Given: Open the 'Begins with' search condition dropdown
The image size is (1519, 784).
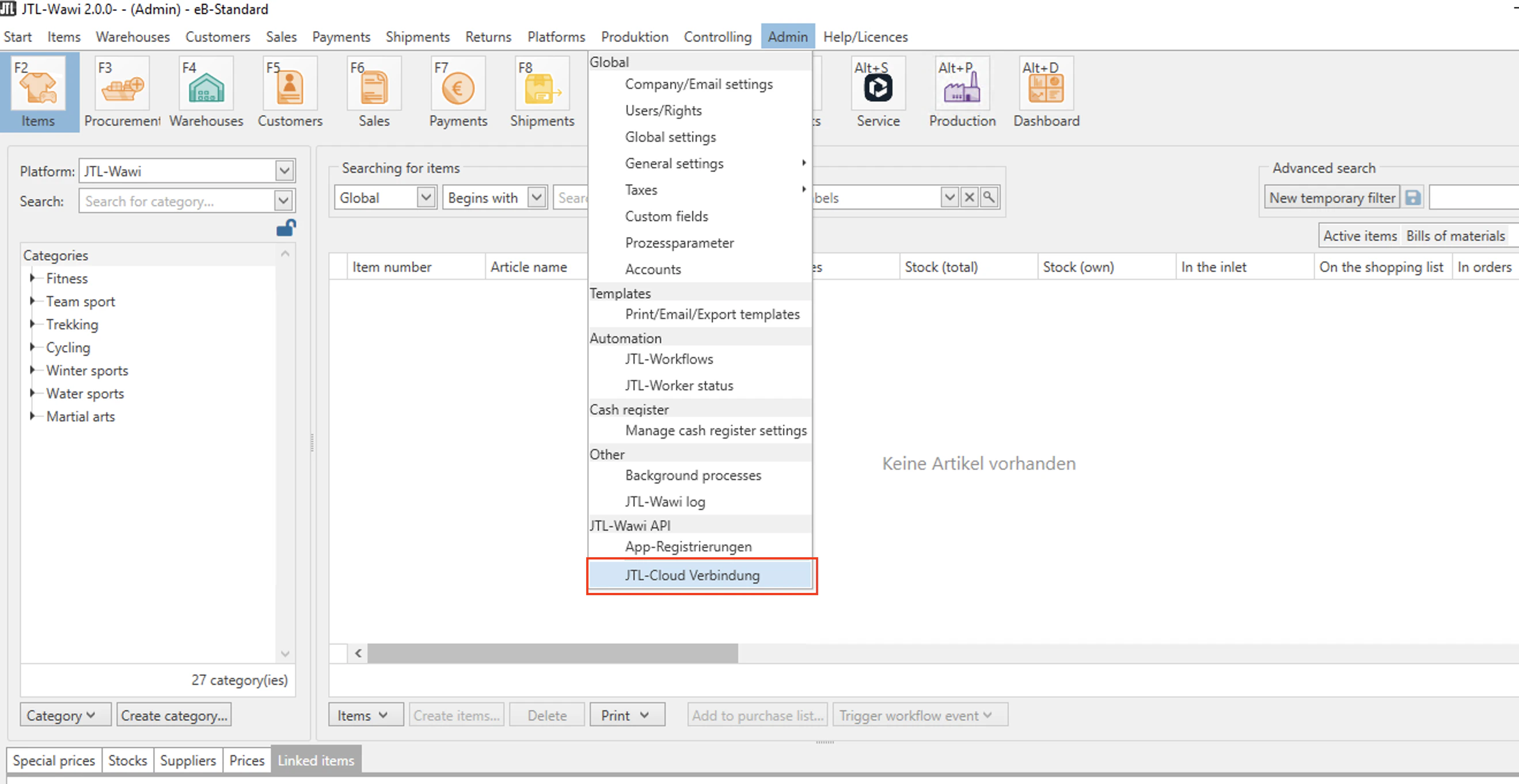Looking at the screenshot, I should (536, 197).
